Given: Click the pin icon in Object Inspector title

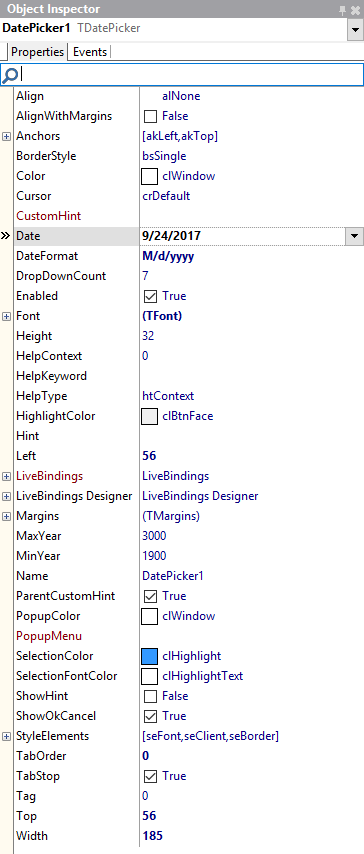Looking at the screenshot, I should click(342, 9).
